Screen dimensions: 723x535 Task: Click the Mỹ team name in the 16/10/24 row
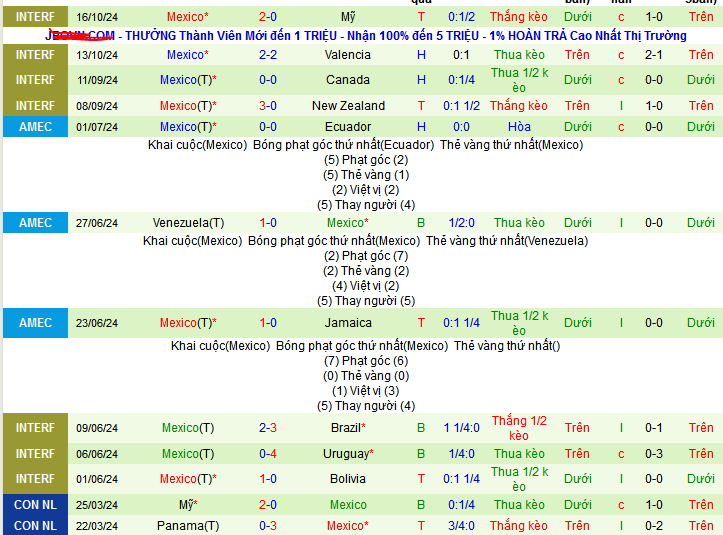coord(347,17)
